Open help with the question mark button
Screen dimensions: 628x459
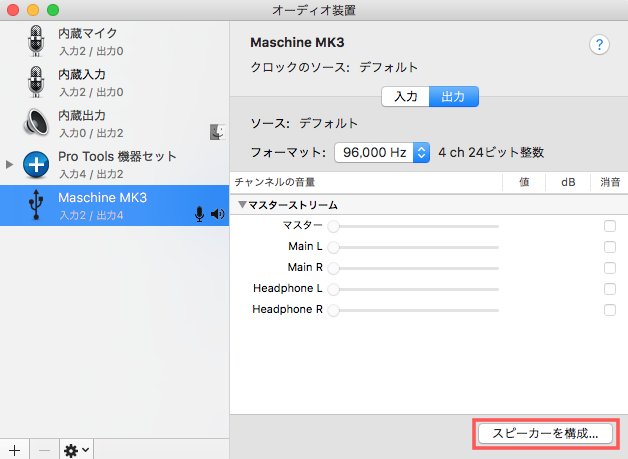point(599,44)
